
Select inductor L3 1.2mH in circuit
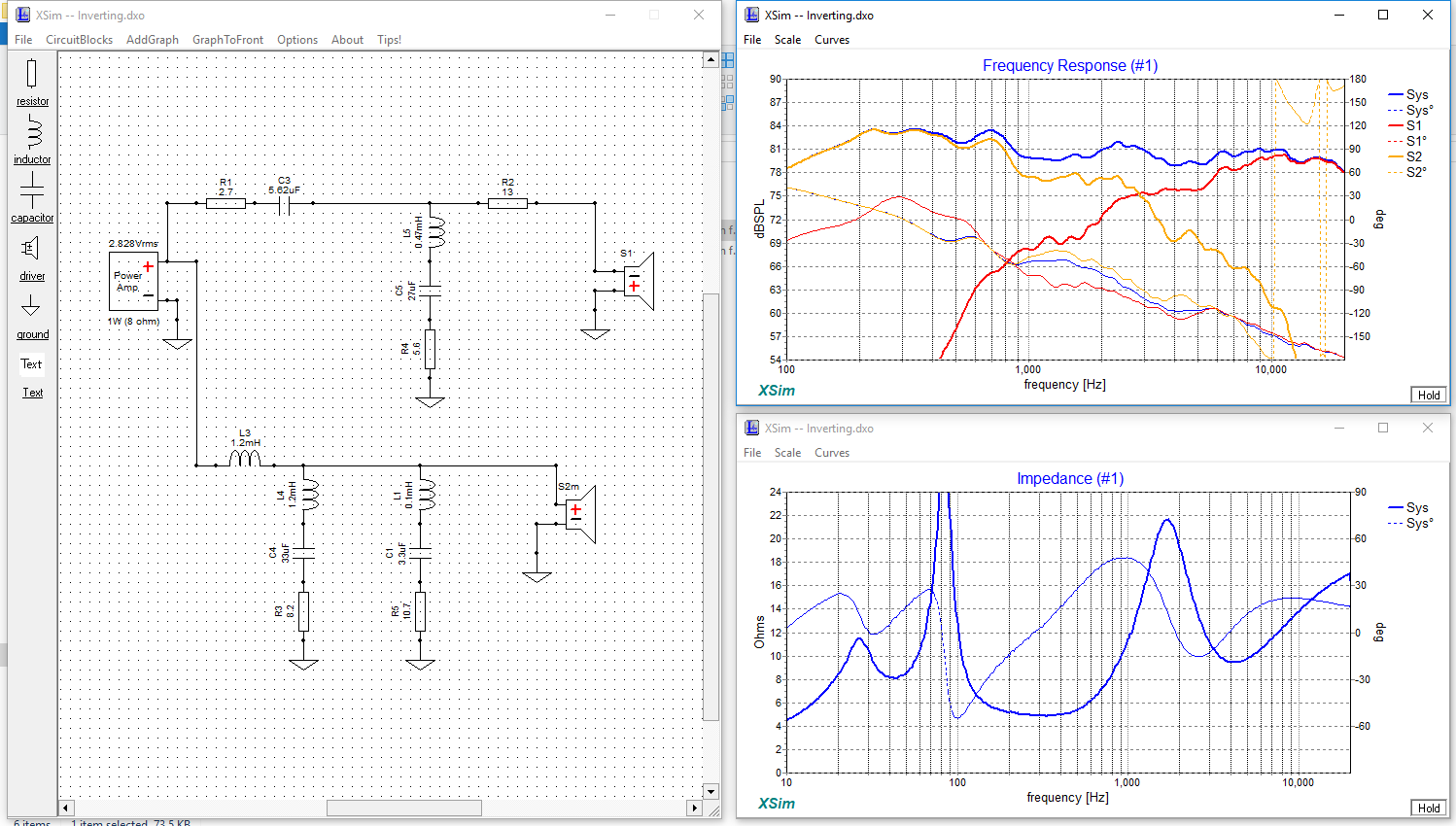click(x=245, y=457)
